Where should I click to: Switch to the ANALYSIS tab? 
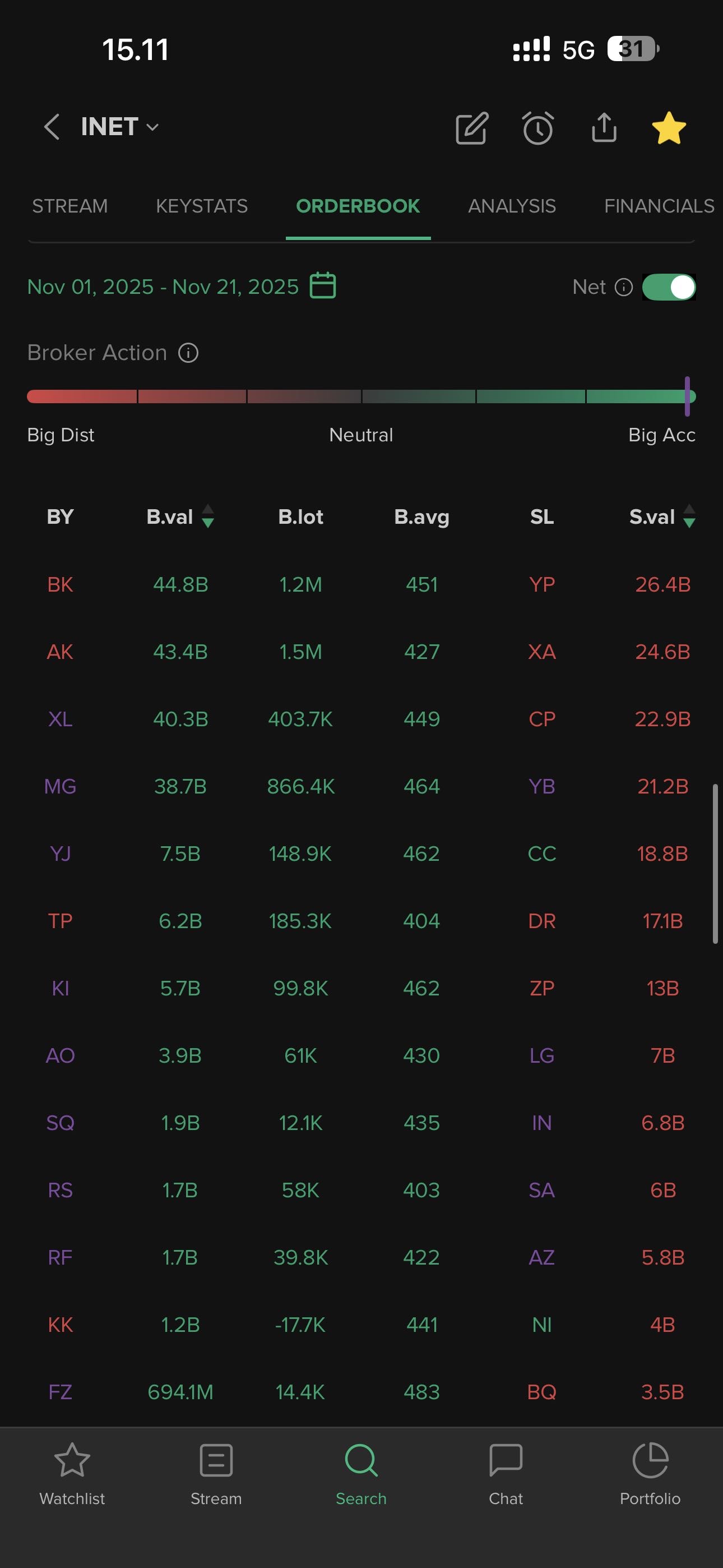pos(512,206)
